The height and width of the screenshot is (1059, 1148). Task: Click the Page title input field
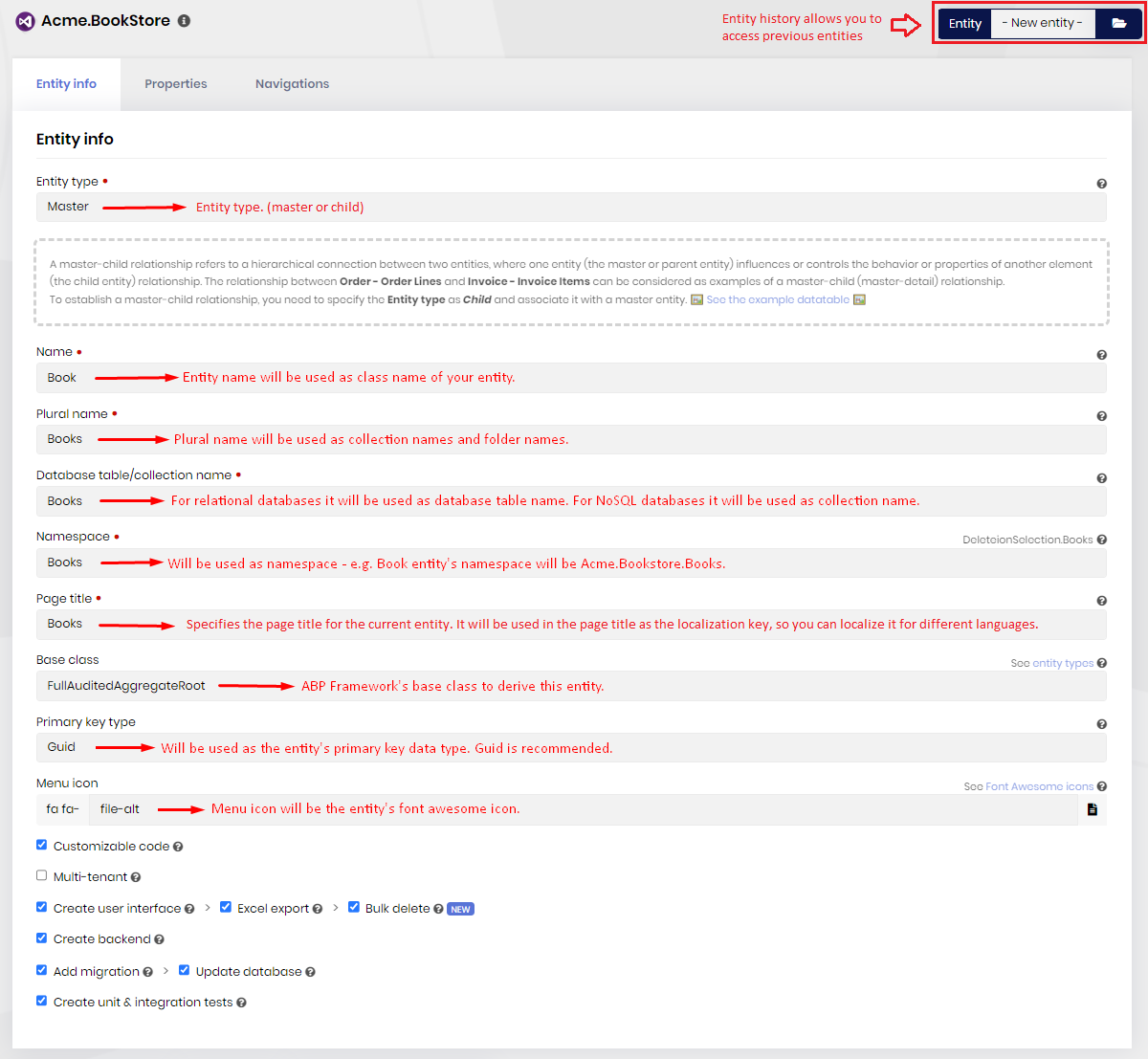(x=571, y=624)
